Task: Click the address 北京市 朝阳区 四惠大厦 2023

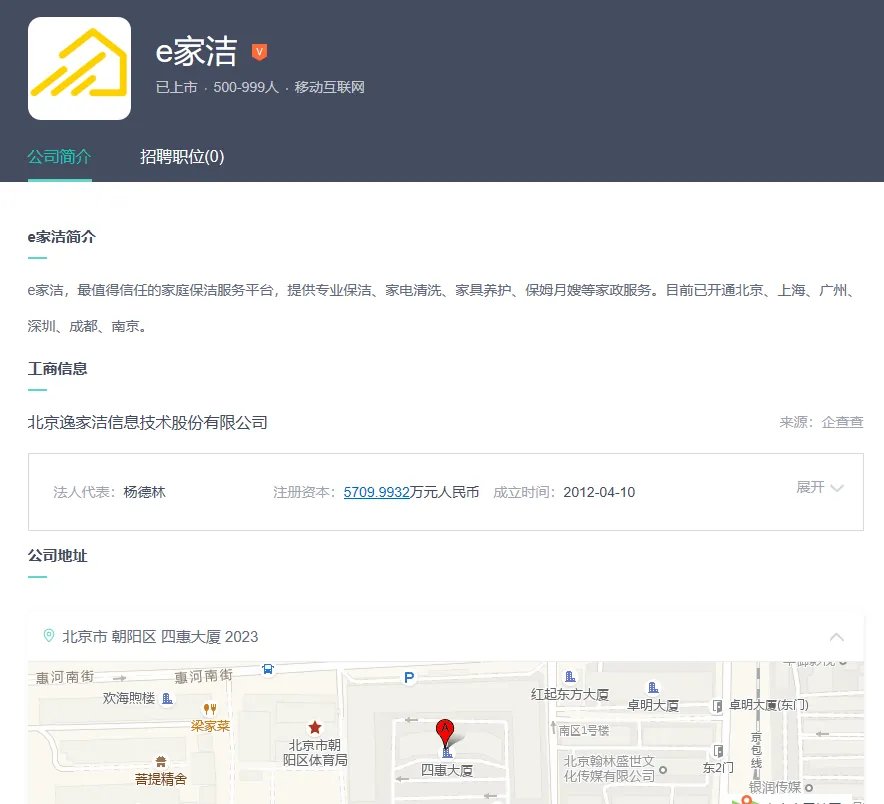Action: [160, 637]
